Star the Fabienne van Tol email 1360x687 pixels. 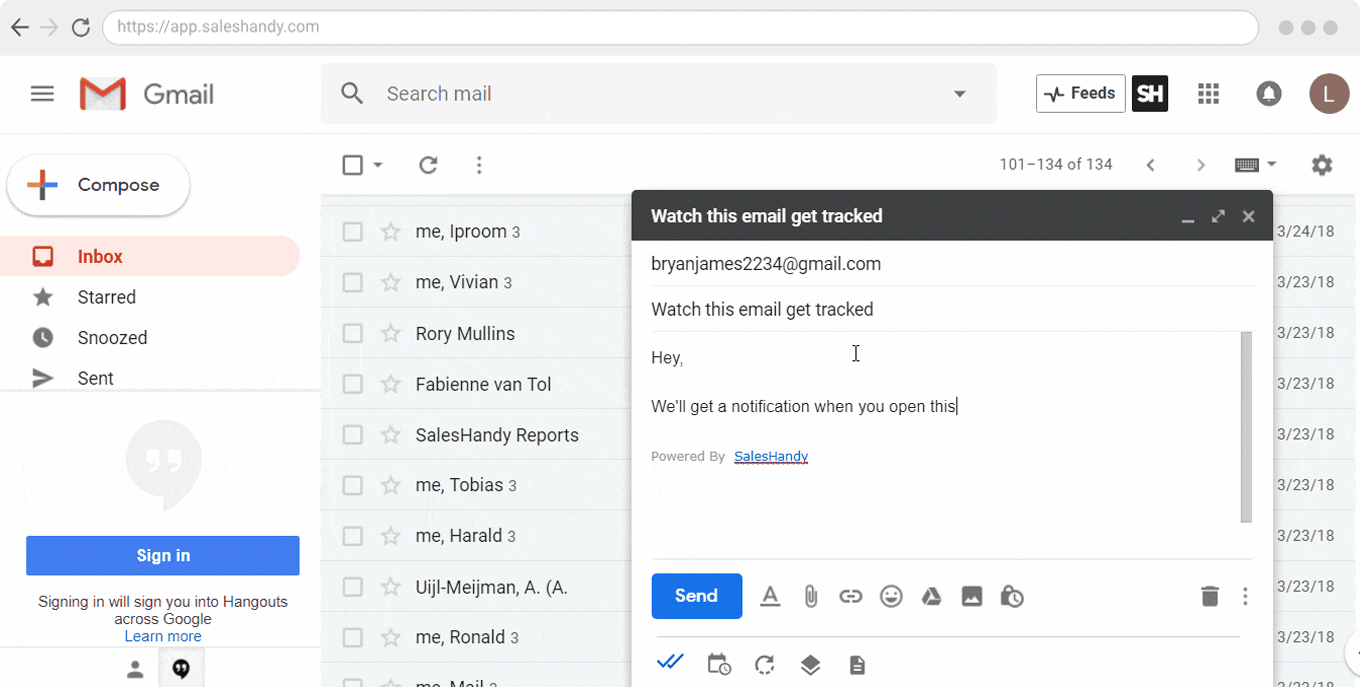[390, 384]
